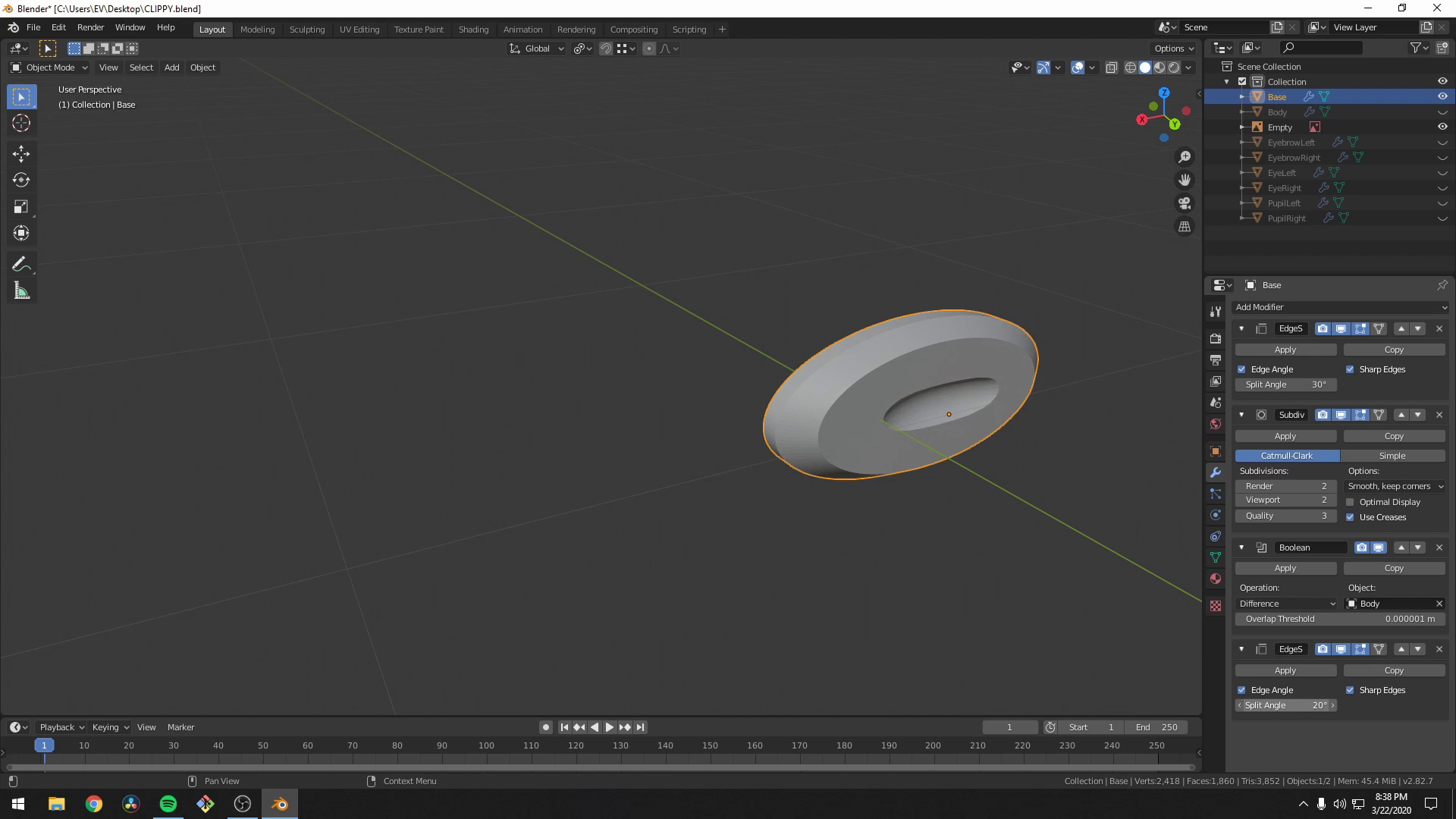Open Blender from the Windows taskbar
This screenshot has width=1456, height=819.
pyautogui.click(x=279, y=803)
